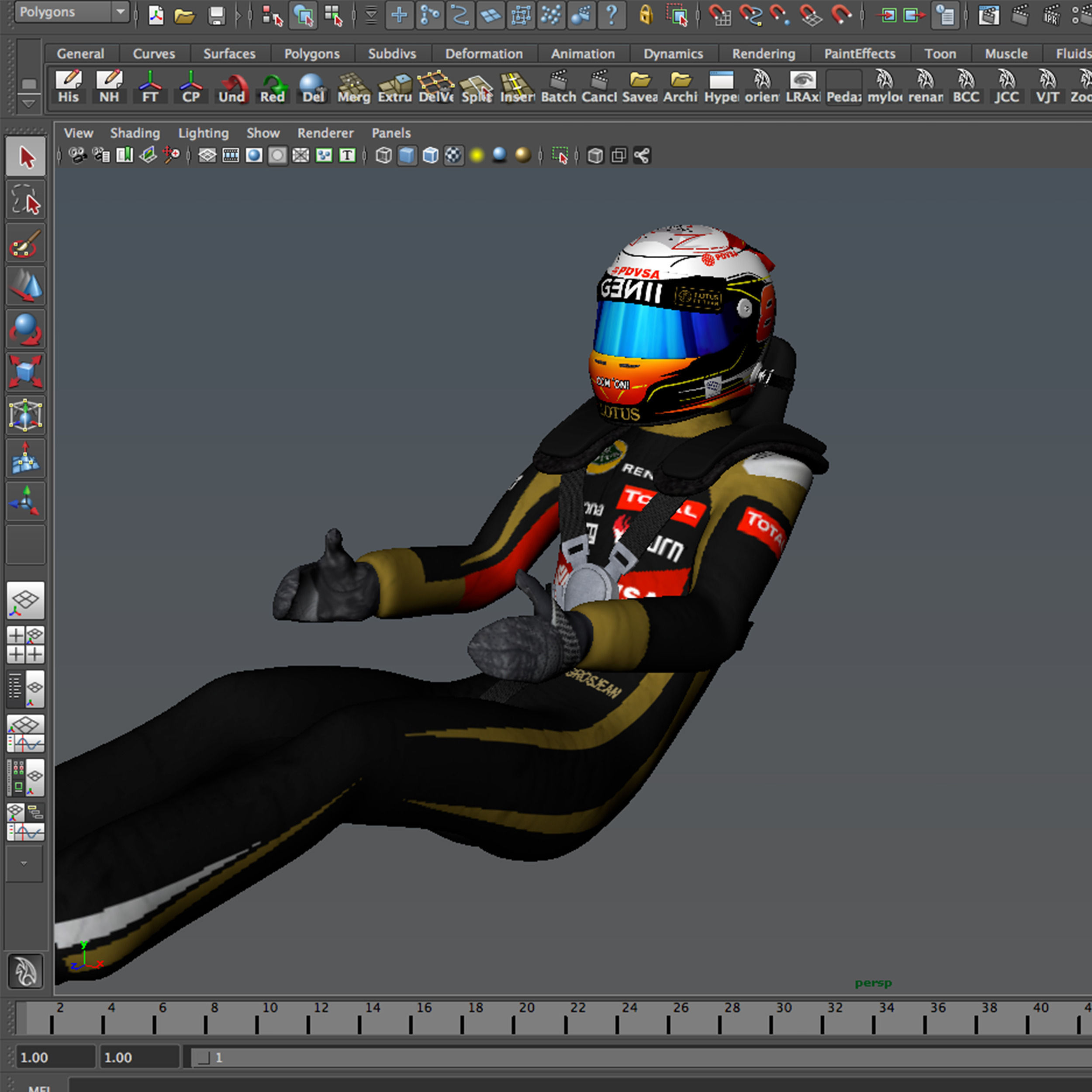
Task: Toggle textured display checker icon
Action: point(454,155)
